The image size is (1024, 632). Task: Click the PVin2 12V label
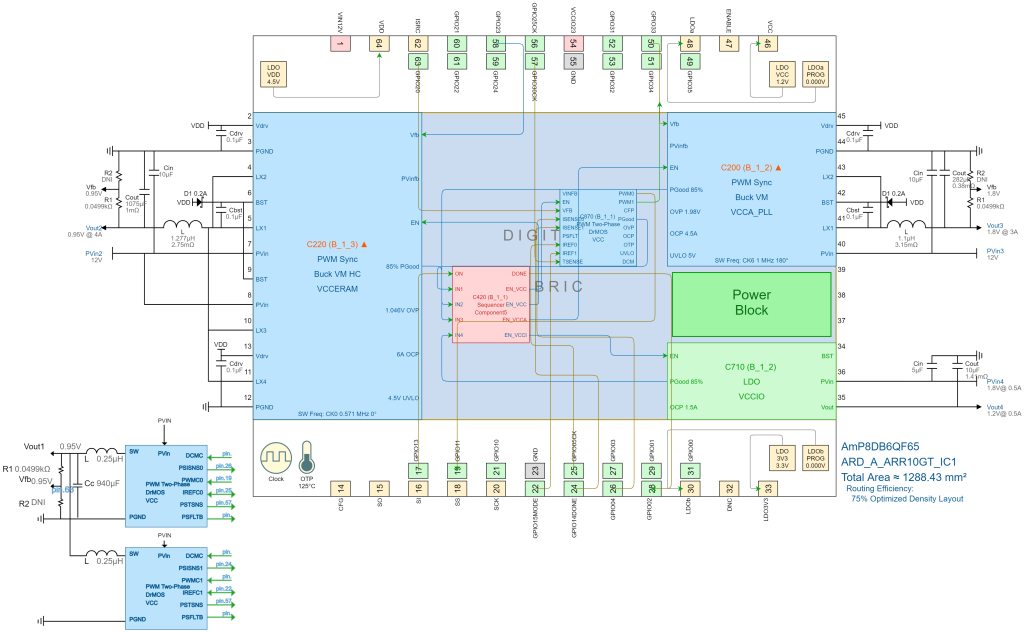point(94,257)
